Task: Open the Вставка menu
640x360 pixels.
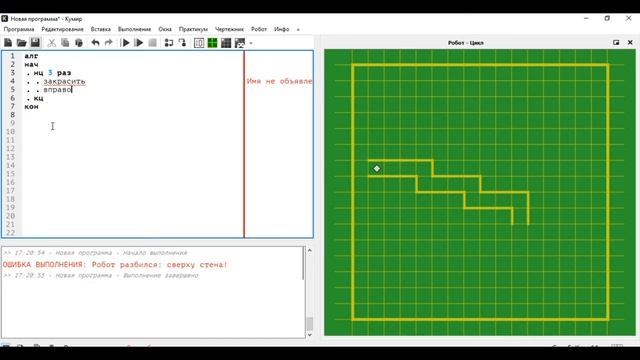Action: pyautogui.click(x=100, y=29)
